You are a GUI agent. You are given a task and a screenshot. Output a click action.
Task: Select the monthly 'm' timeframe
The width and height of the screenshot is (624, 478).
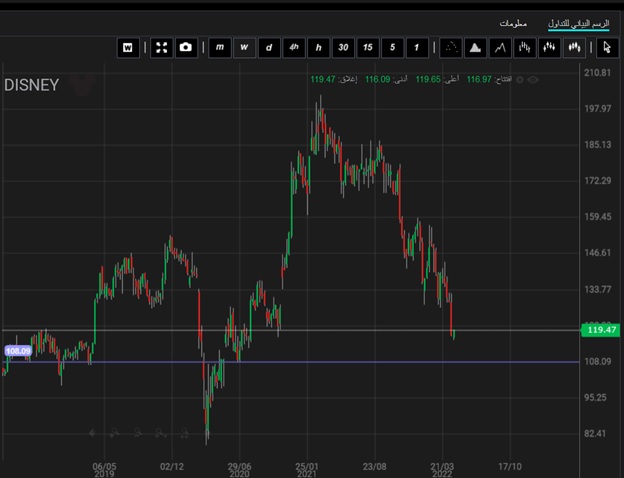pyautogui.click(x=220, y=48)
